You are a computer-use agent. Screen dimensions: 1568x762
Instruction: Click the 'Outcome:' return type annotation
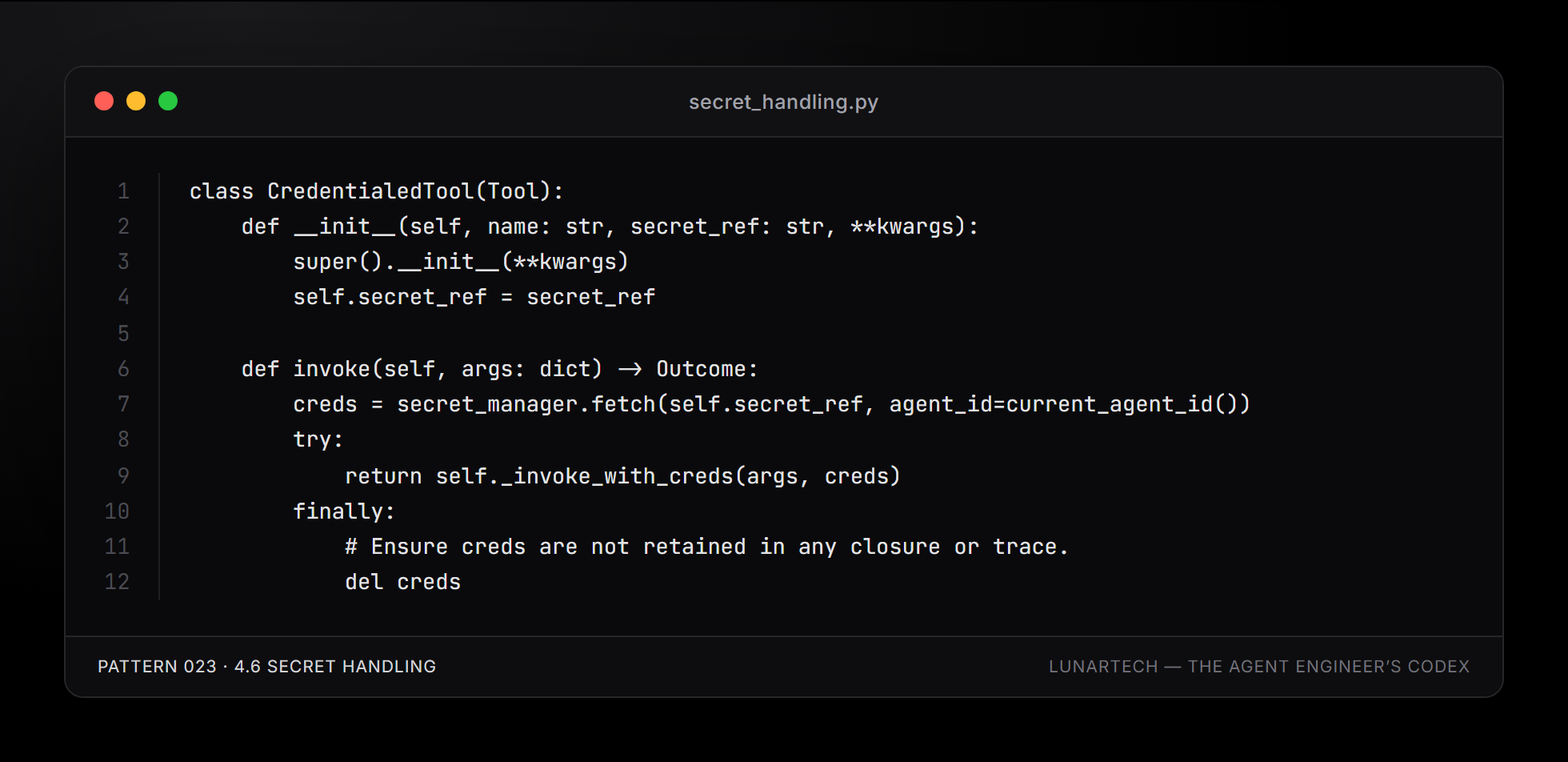(x=706, y=369)
